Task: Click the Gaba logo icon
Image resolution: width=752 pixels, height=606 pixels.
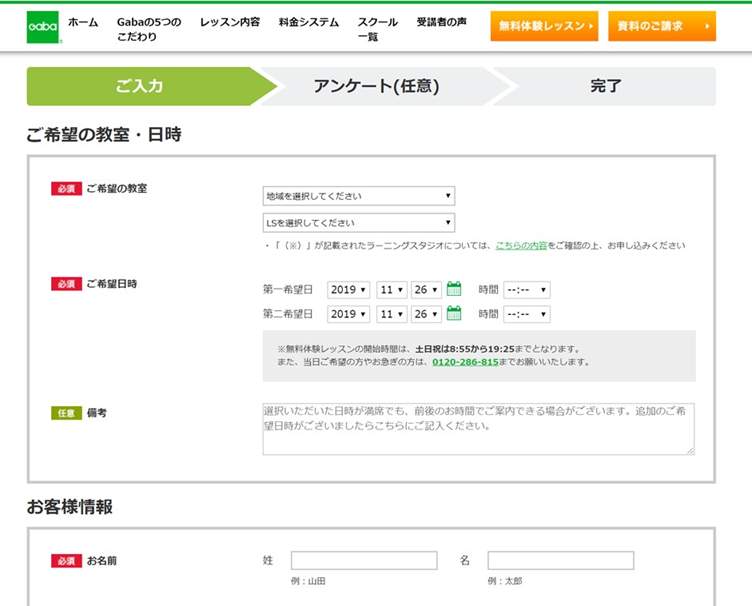Action: coord(43,27)
